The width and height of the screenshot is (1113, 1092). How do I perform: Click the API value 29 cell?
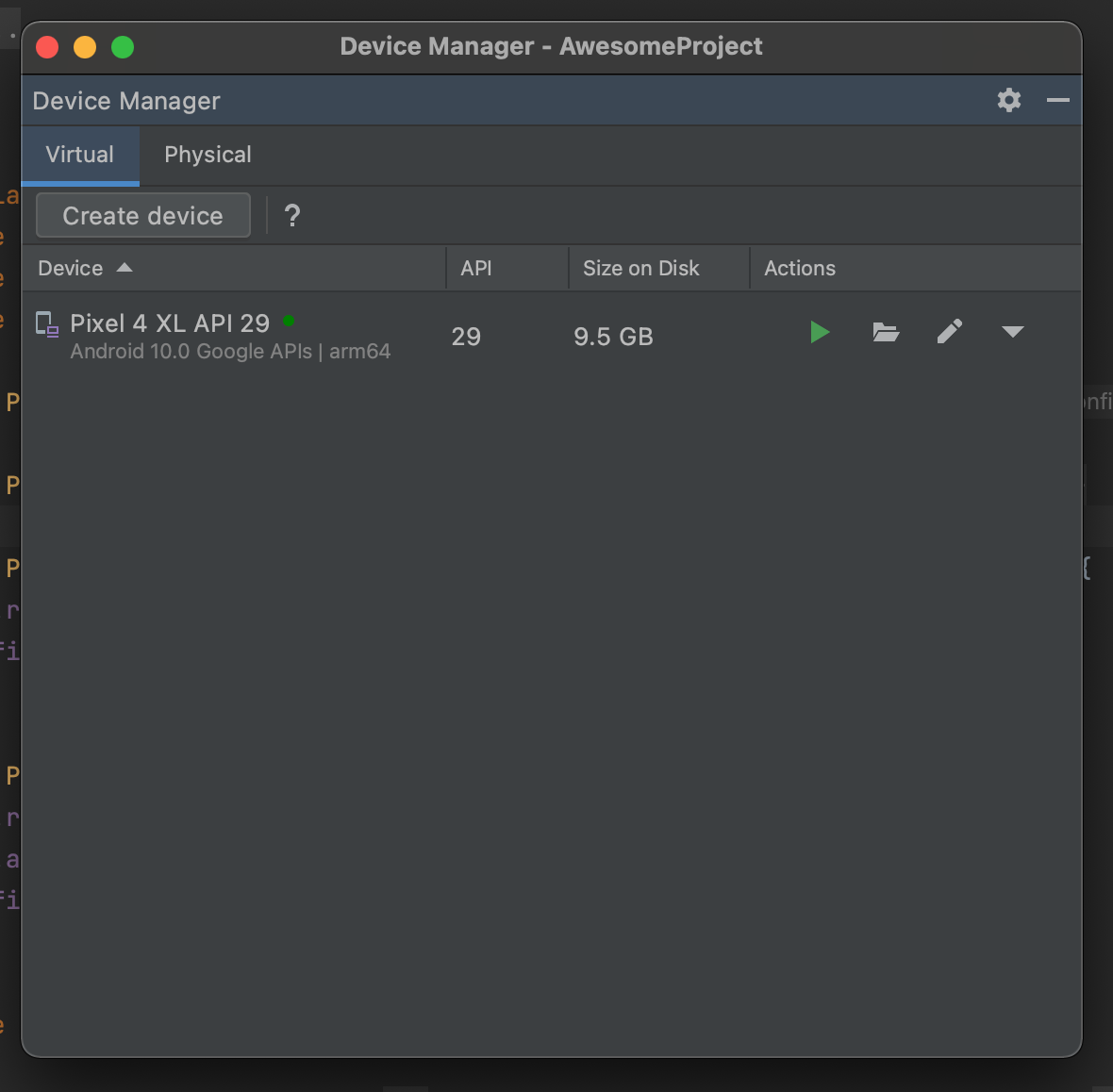click(466, 337)
